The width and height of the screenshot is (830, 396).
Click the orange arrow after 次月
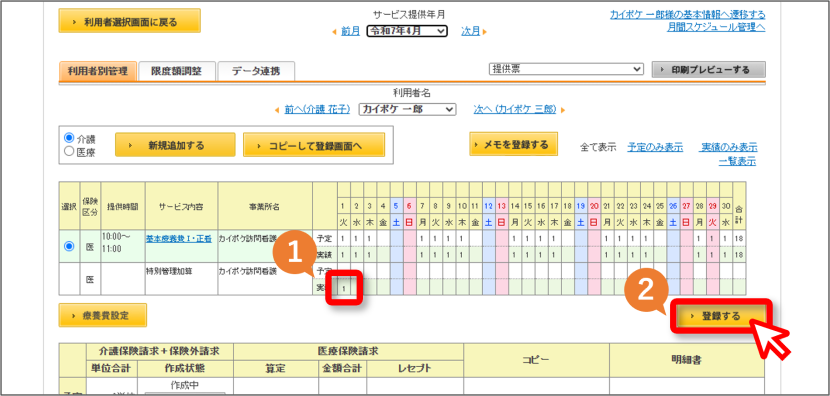(x=485, y=32)
